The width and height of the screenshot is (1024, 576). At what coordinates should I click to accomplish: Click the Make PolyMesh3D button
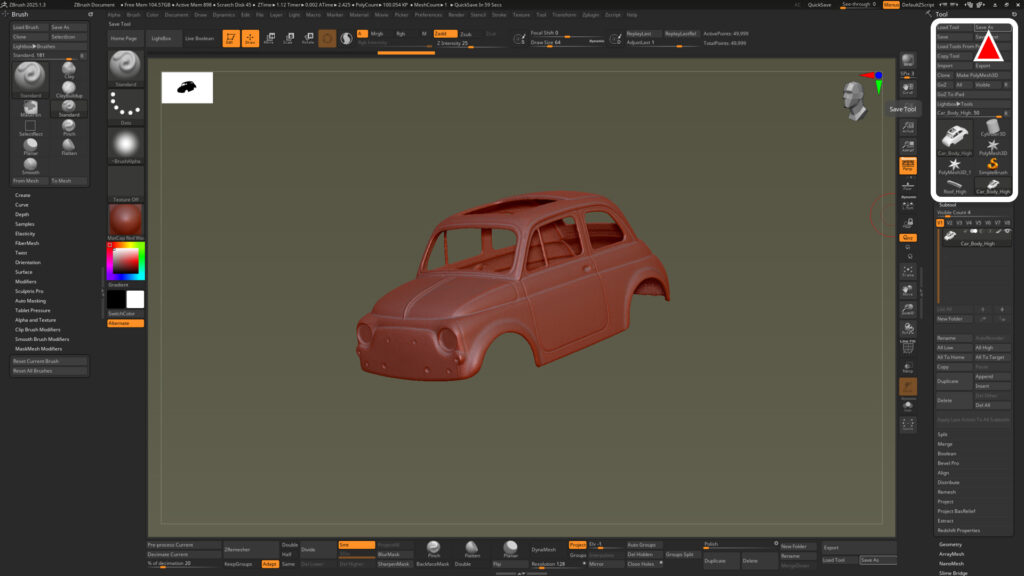[977, 75]
